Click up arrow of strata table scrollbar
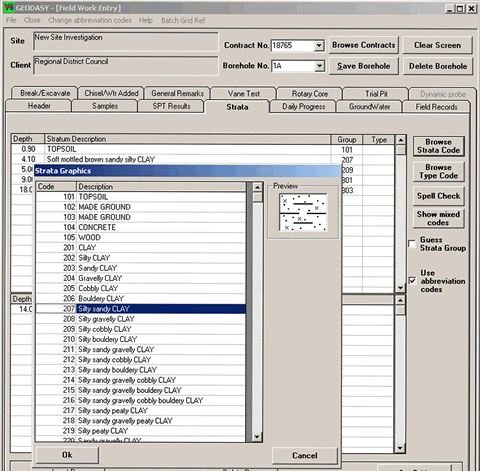Screen dimensions: 480x471 tap(401, 140)
